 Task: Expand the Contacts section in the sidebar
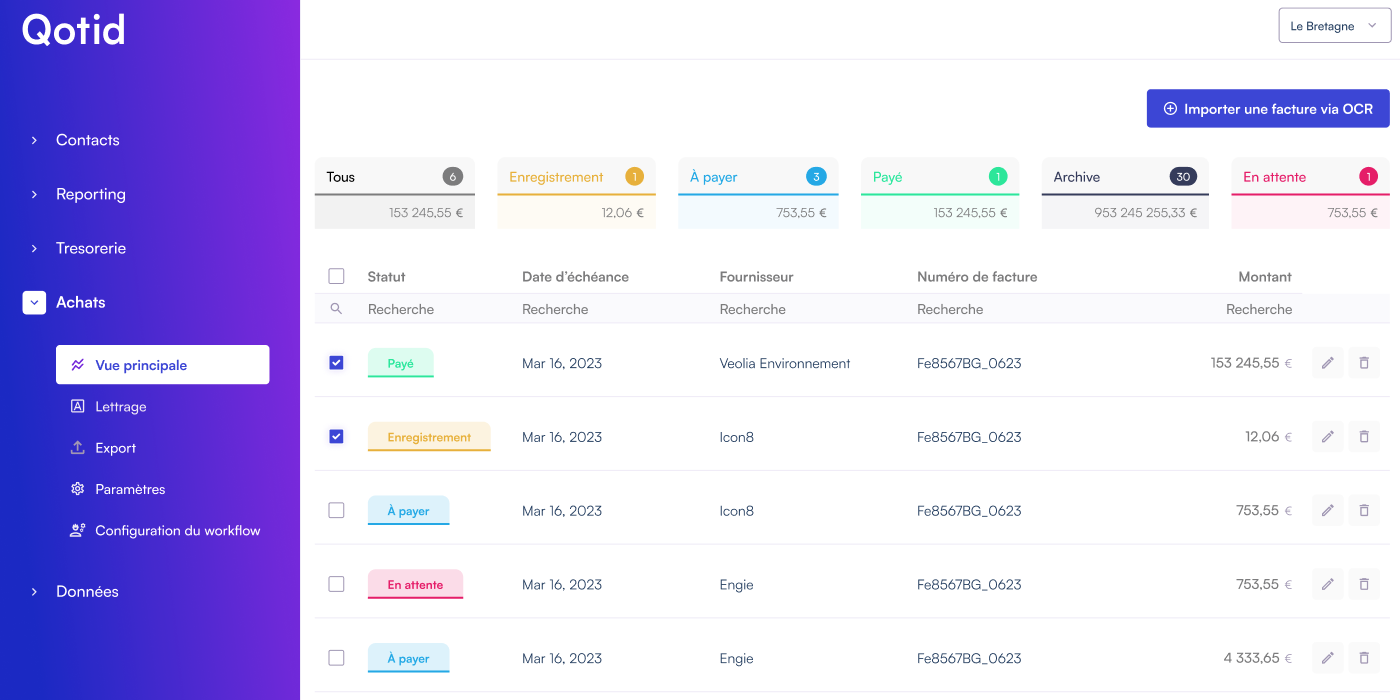pyautogui.click(x=34, y=140)
